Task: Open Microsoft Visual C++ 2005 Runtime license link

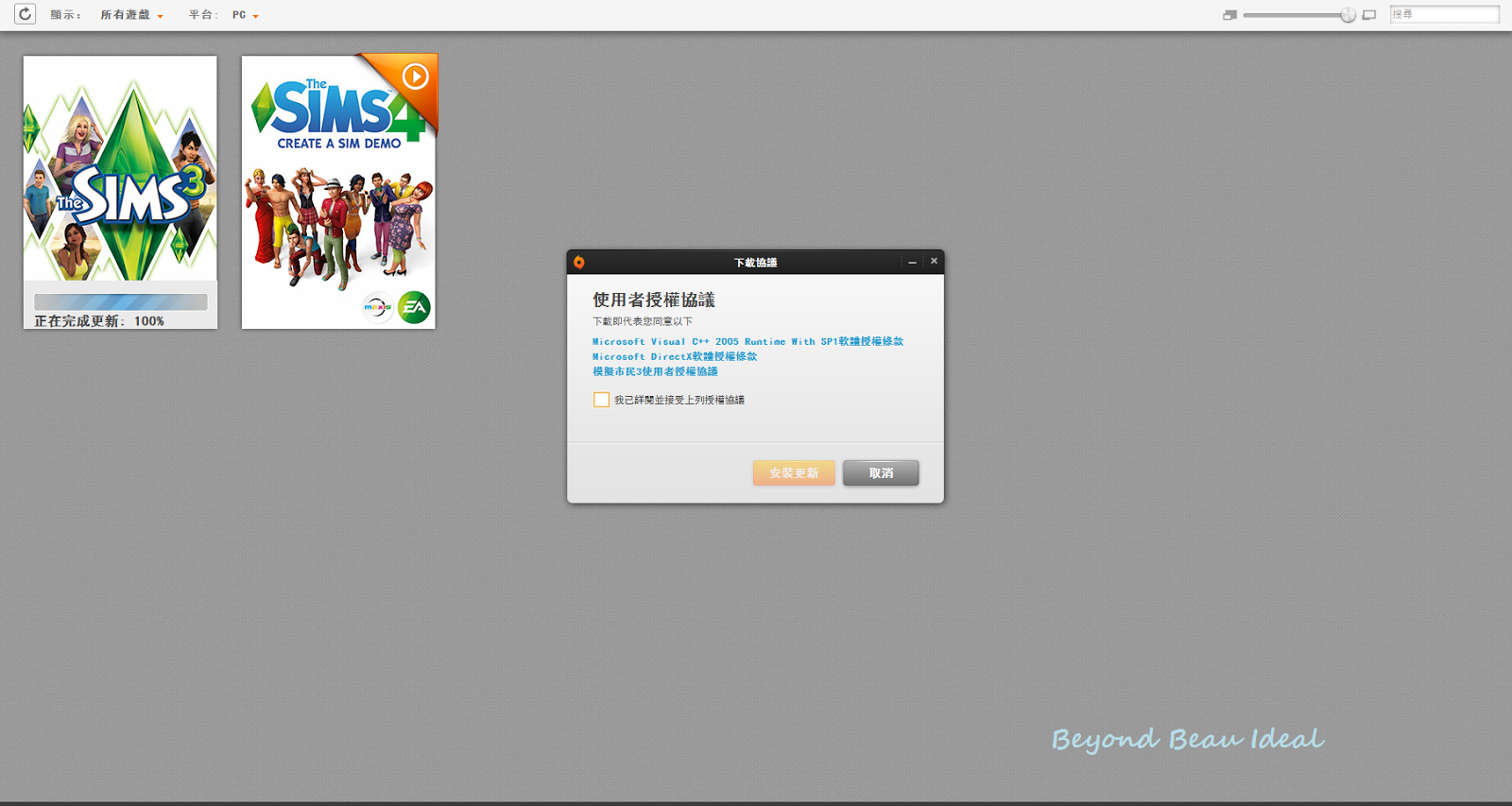Action: 747,341
